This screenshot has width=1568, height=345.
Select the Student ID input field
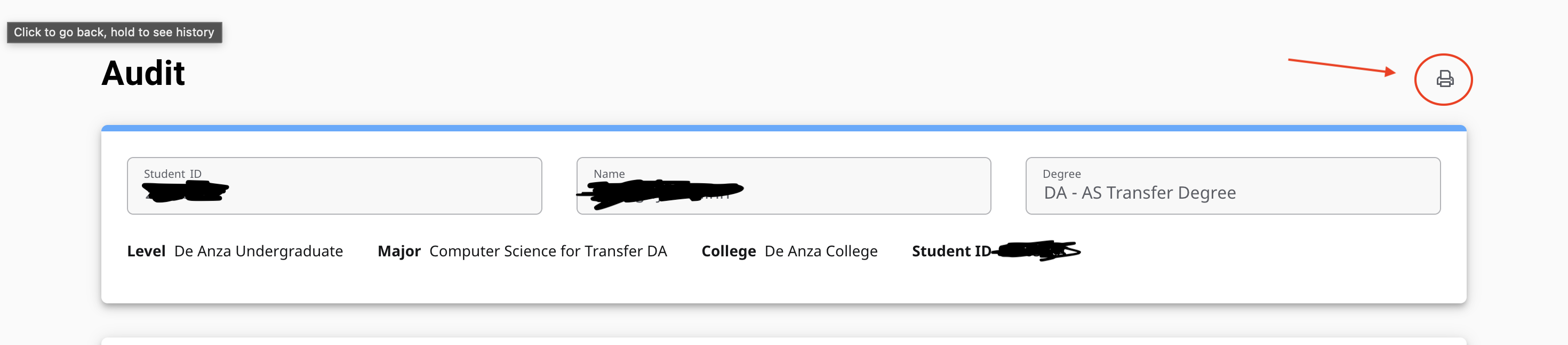click(x=334, y=186)
